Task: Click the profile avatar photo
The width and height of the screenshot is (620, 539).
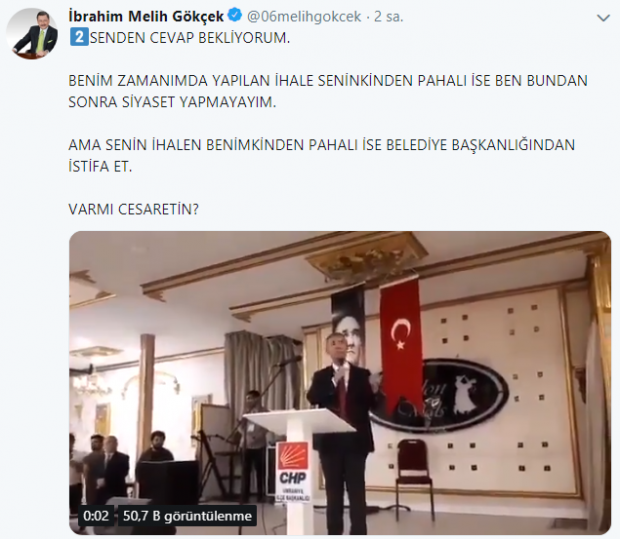Action: click(32, 34)
